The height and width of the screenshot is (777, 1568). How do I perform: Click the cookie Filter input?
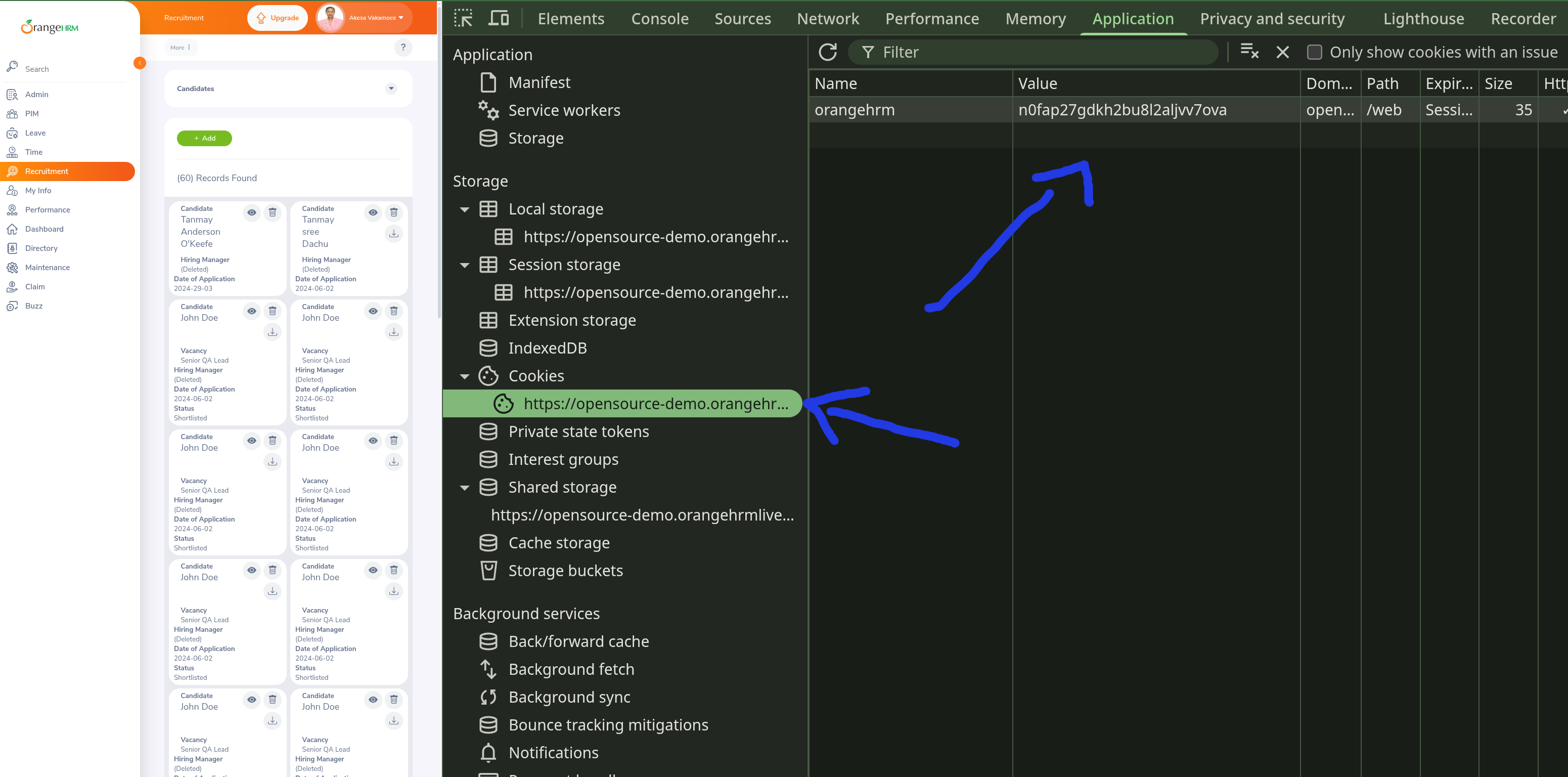(1034, 53)
